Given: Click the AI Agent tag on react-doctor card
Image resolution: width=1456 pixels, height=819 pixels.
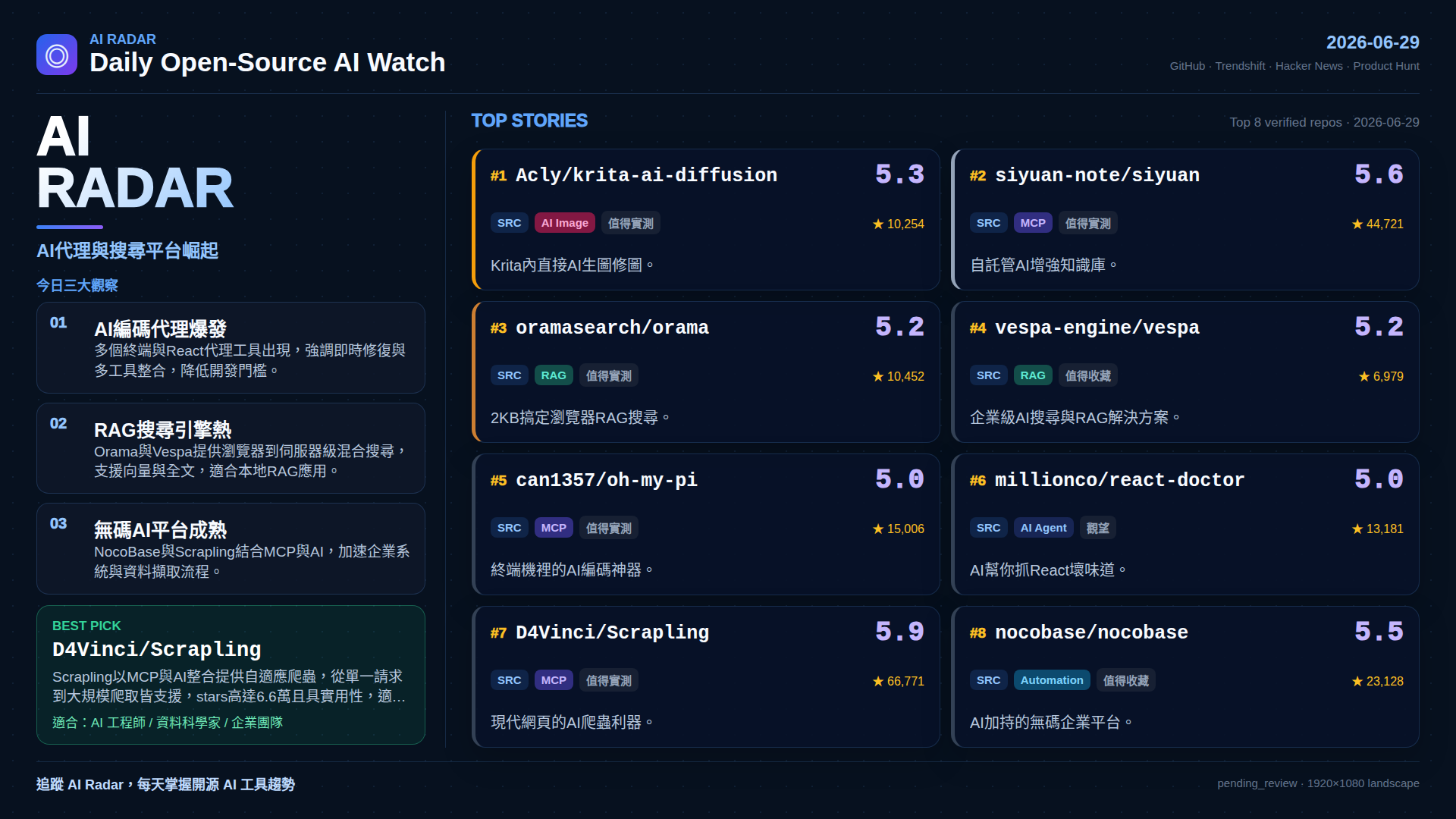Looking at the screenshot, I should [1043, 528].
